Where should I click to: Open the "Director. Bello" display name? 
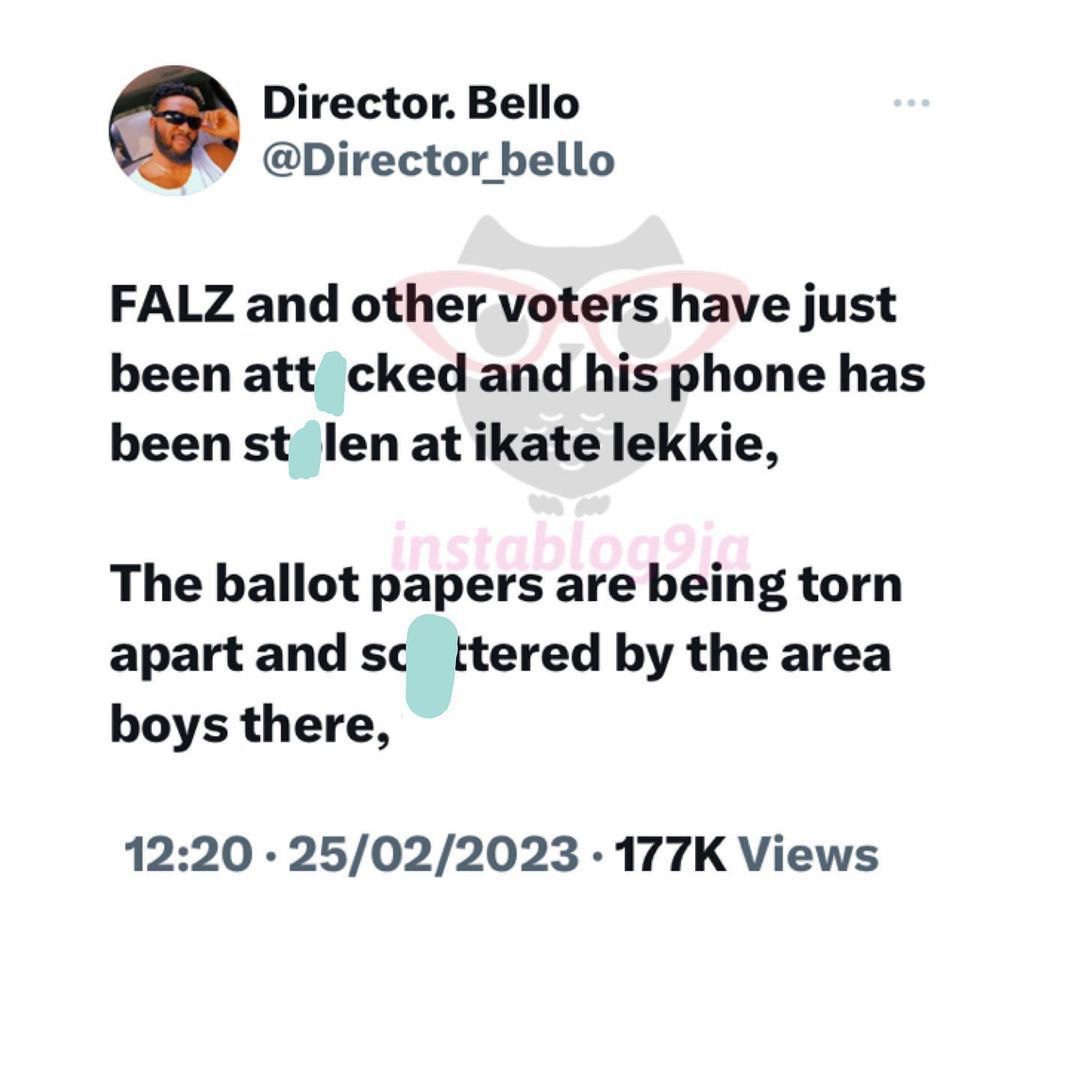(420, 104)
